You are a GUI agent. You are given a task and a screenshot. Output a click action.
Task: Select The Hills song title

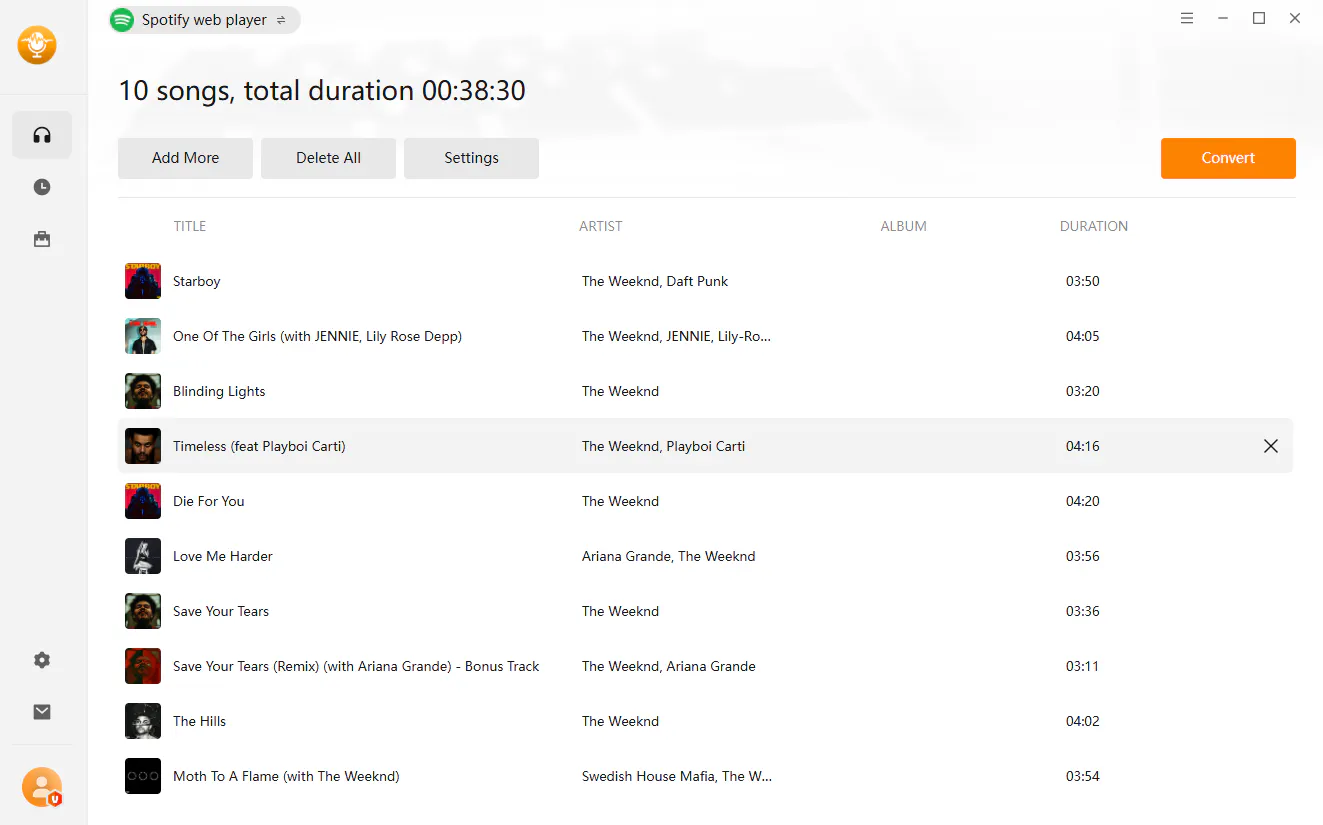pos(200,721)
